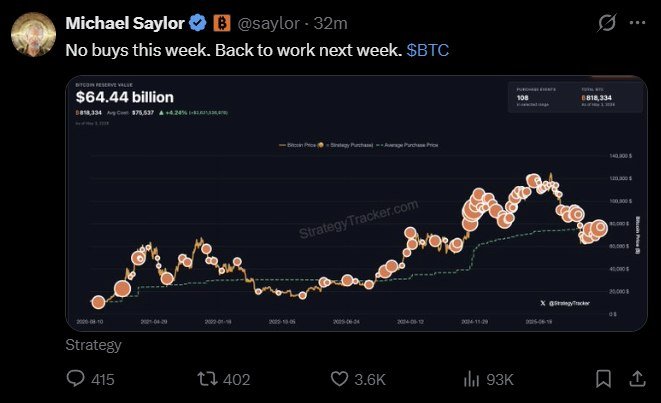The height and width of the screenshot is (403, 661).
Task: Open the $BTC cashtag link
Action: (x=427, y=50)
